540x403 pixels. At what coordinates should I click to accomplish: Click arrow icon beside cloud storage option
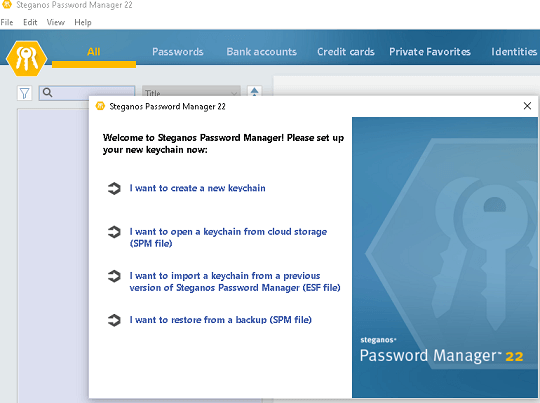point(114,232)
